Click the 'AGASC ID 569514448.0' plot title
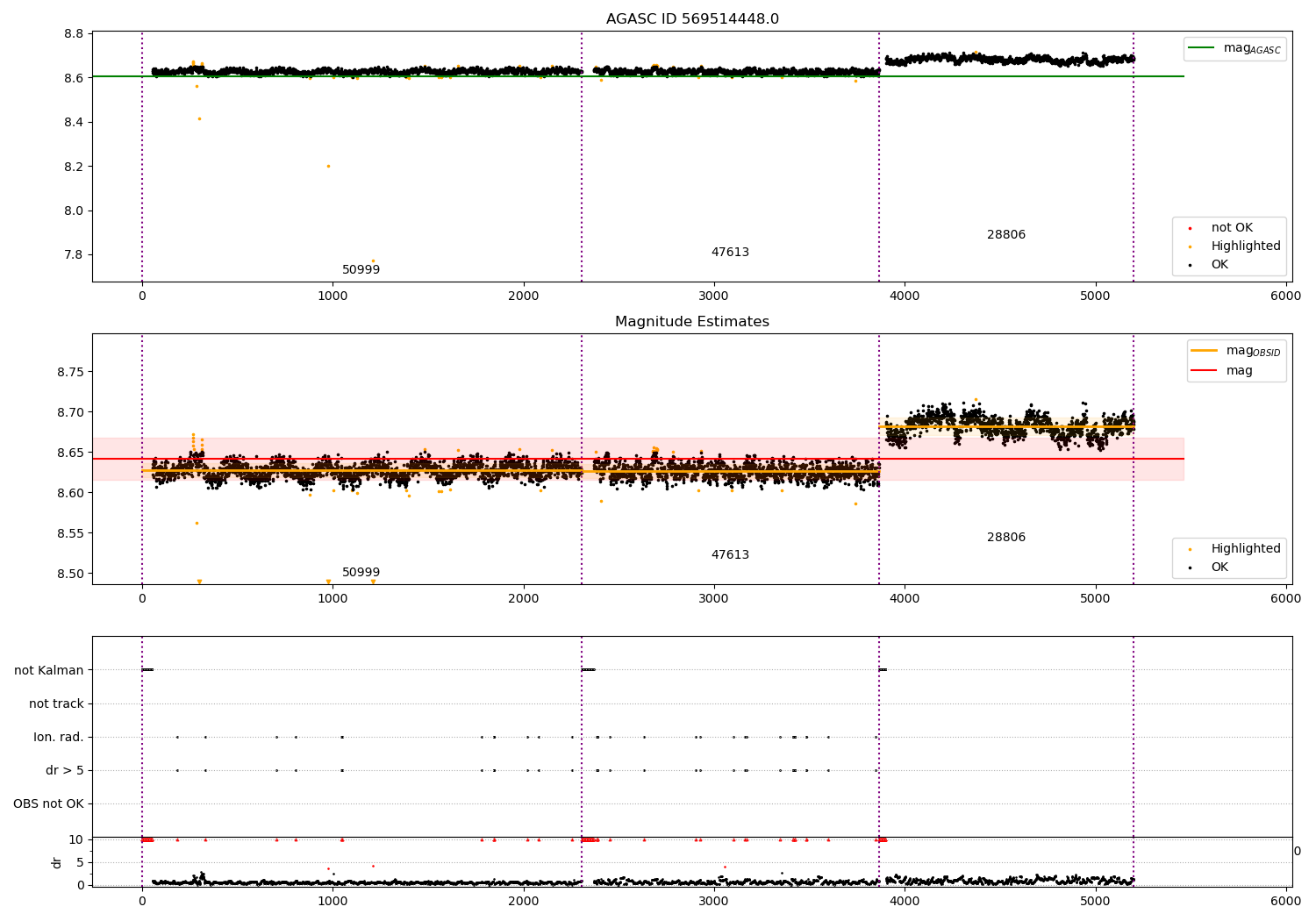 click(x=692, y=19)
